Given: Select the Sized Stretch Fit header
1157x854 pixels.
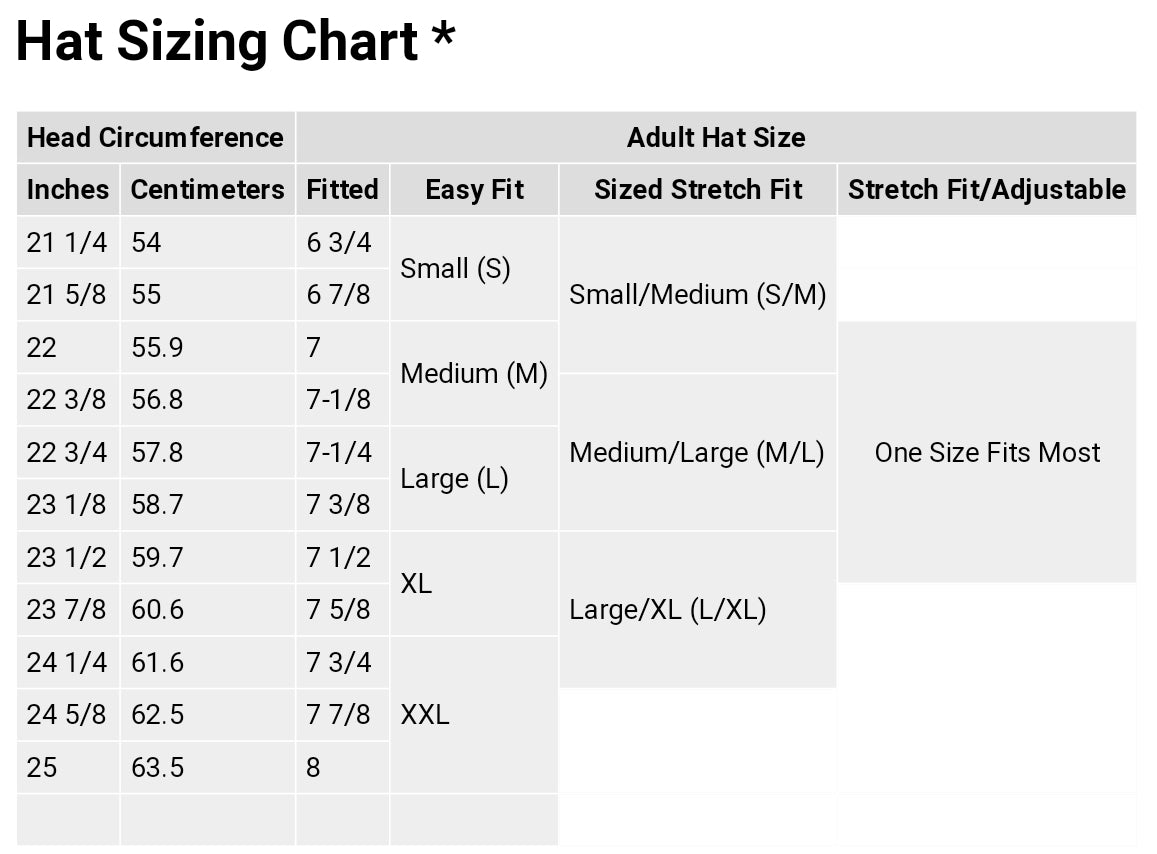Looking at the screenshot, I should coord(698,189).
